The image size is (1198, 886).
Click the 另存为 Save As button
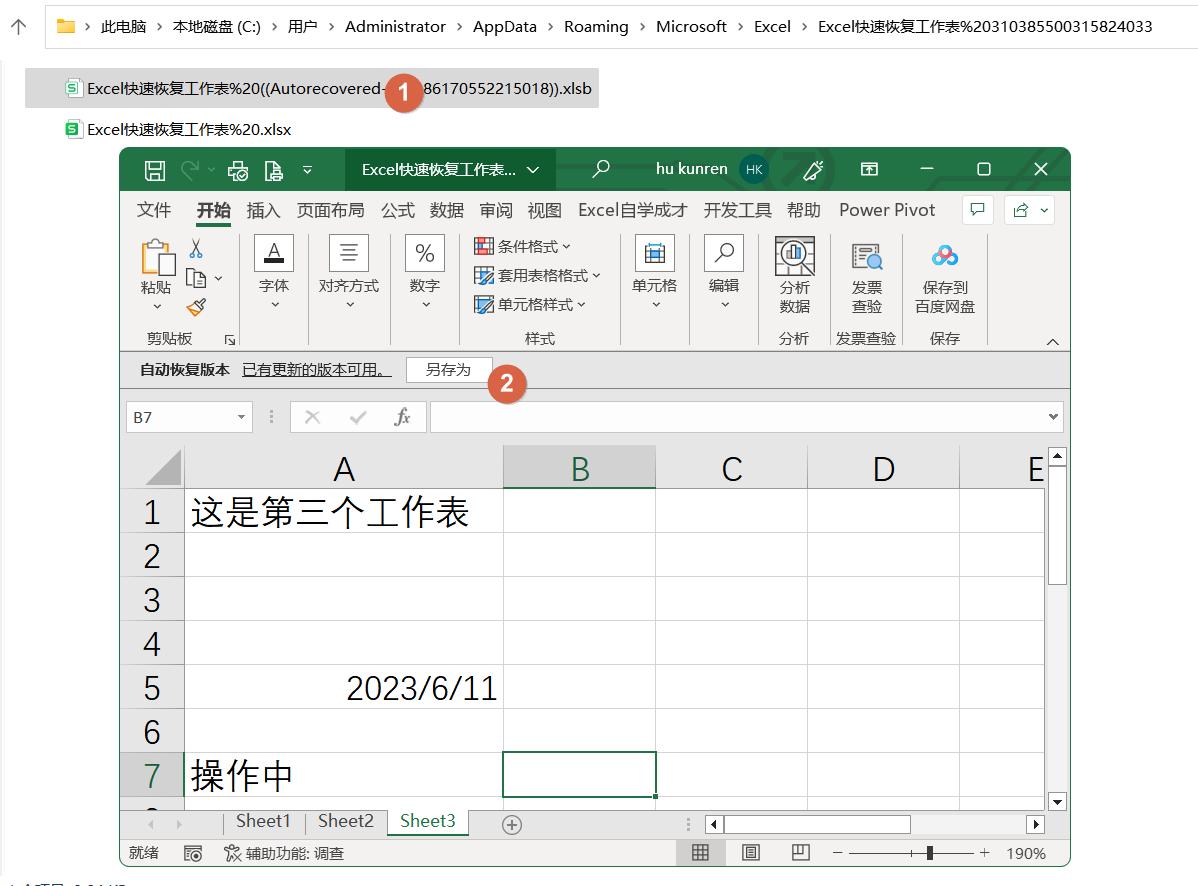pyautogui.click(x=448, y=369)
